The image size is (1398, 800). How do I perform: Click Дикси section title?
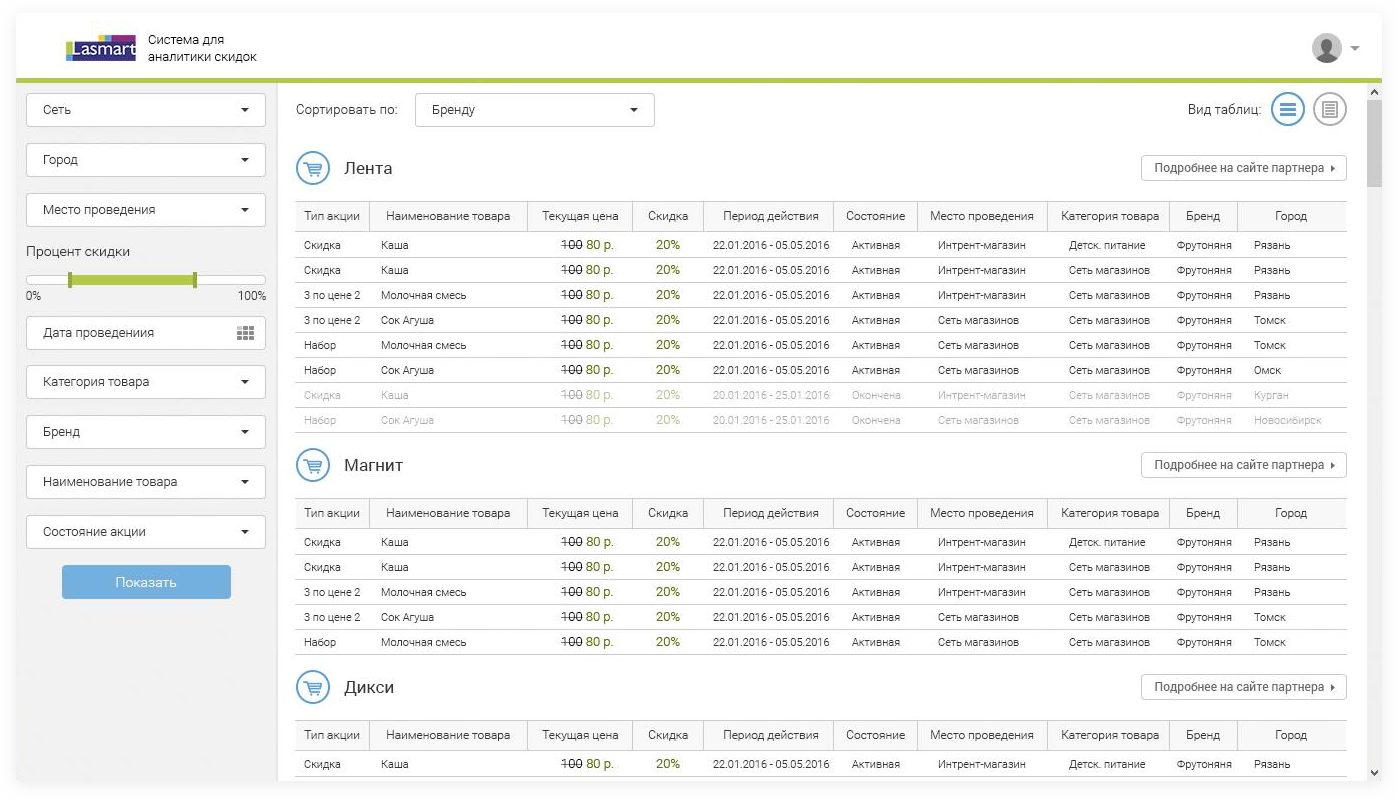[369, 687]
